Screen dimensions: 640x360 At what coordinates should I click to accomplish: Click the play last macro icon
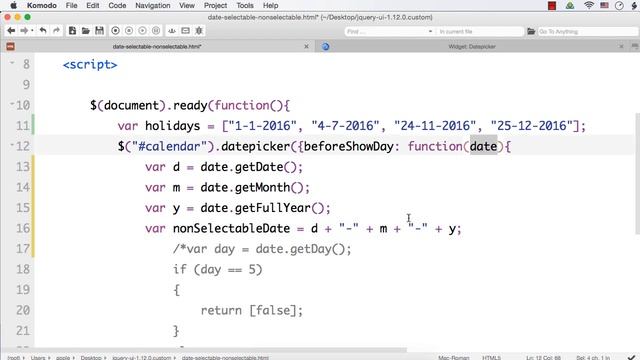point(142,31)
